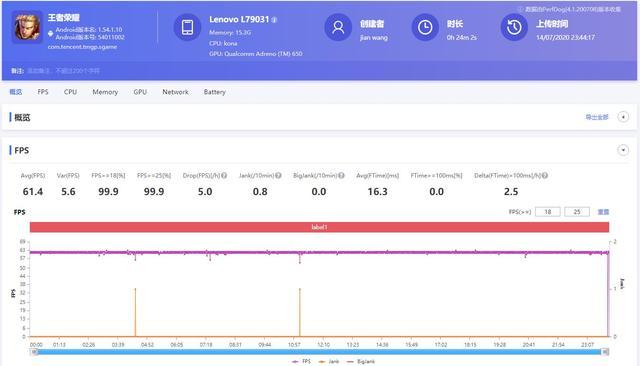Click the phone device icon
The height and width of the screenshot is (366, 640).
click(x=187, y=27)
